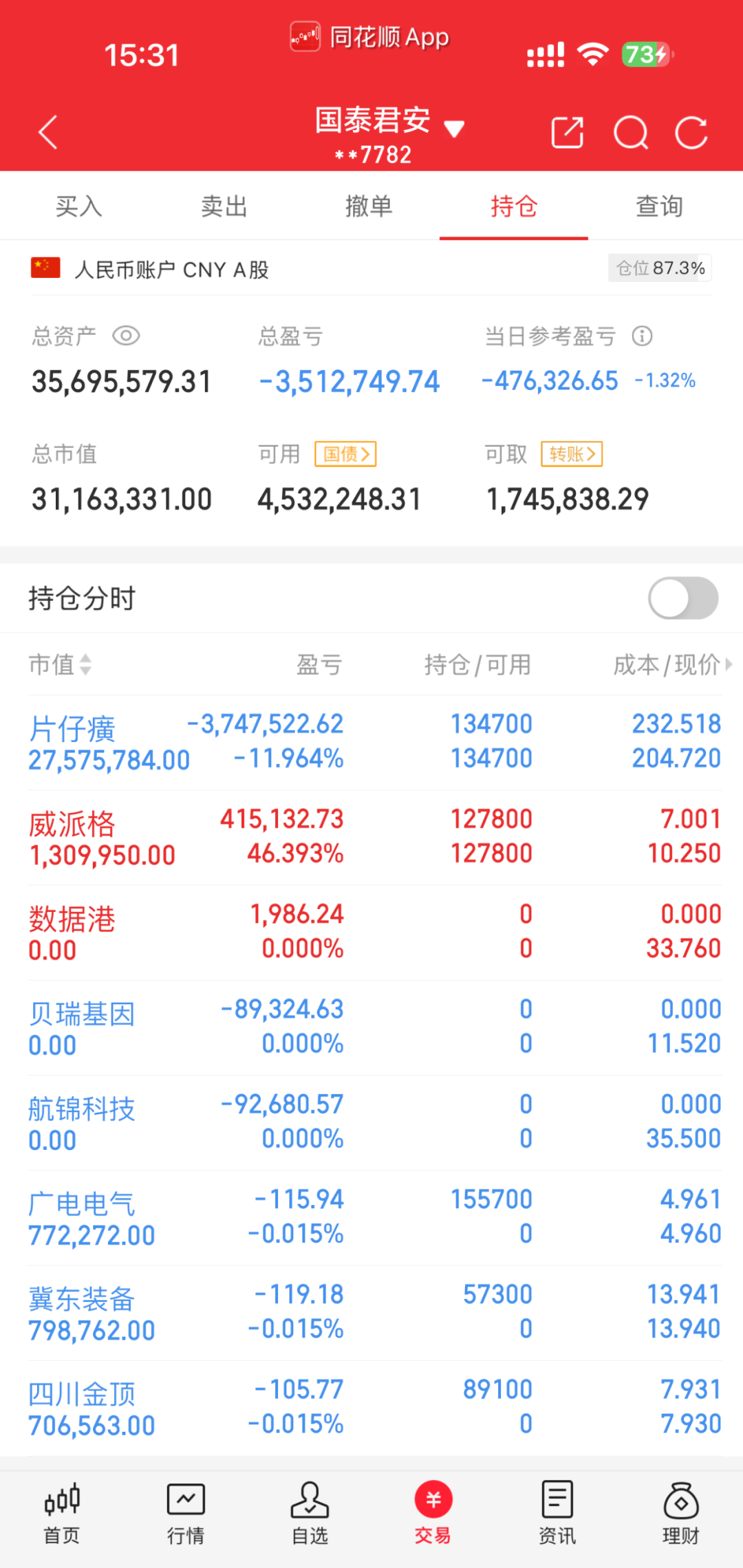The height and width of the screenshot is (1568, 743).
Task: Switch to 查询 tab
Action: coord(659,206)
